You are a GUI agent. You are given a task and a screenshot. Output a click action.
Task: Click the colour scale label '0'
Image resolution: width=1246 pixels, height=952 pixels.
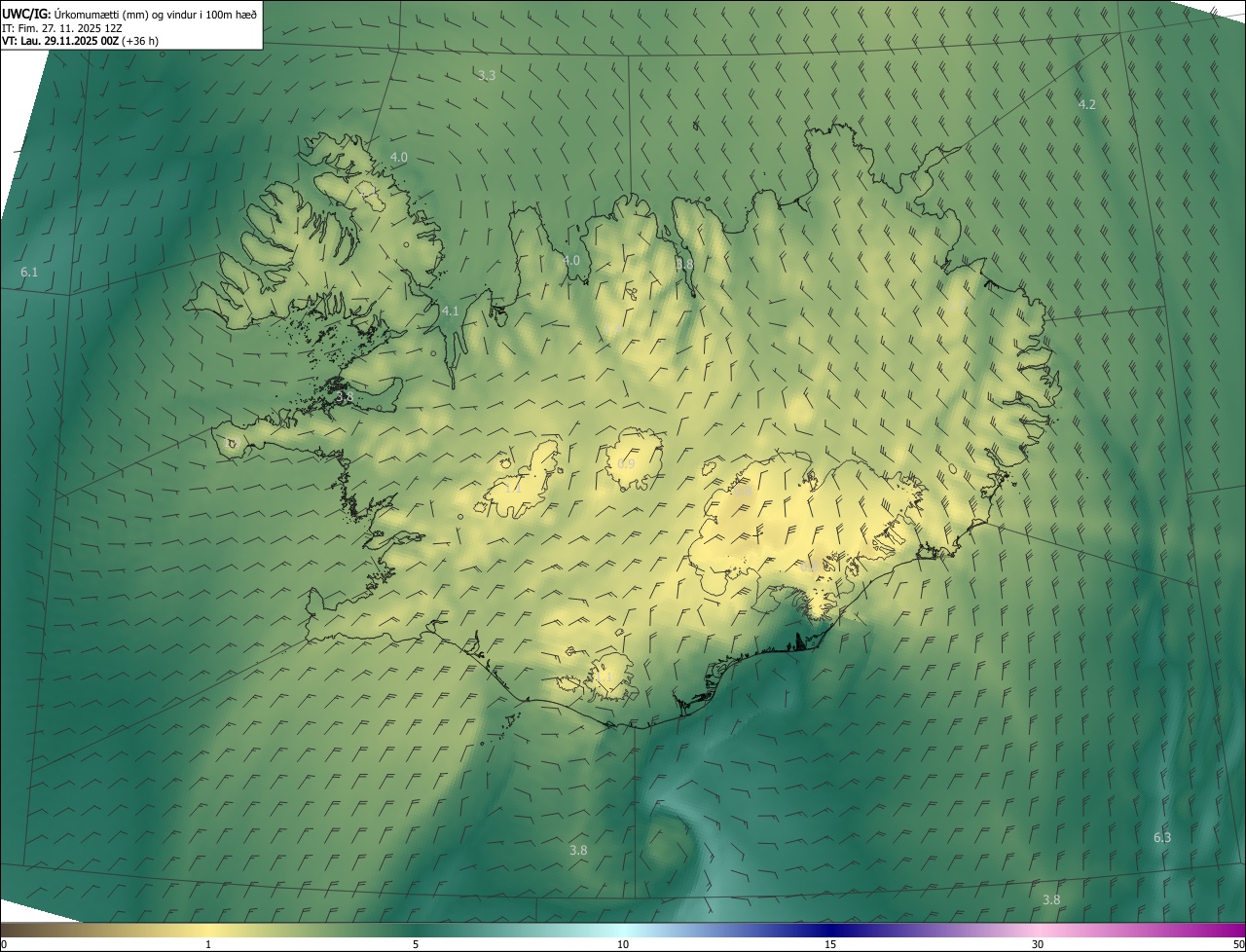4,944
